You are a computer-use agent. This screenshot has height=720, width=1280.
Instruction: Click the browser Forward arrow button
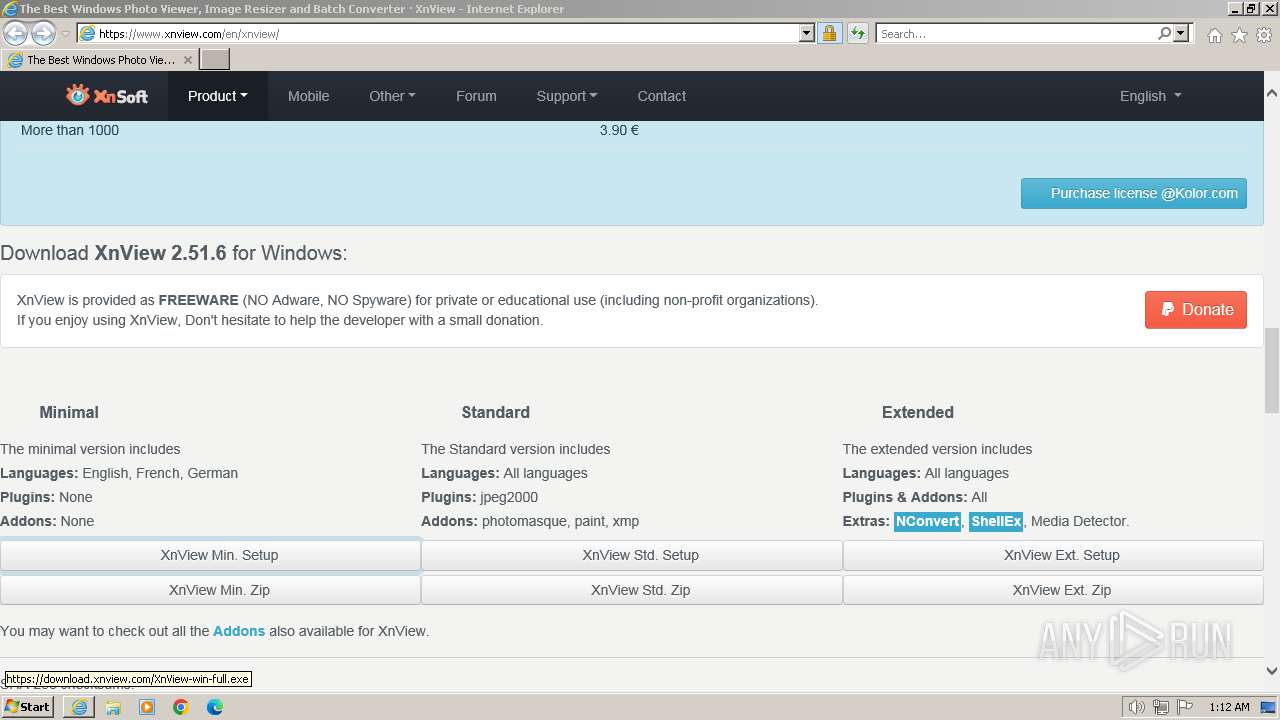click(43, 34)
